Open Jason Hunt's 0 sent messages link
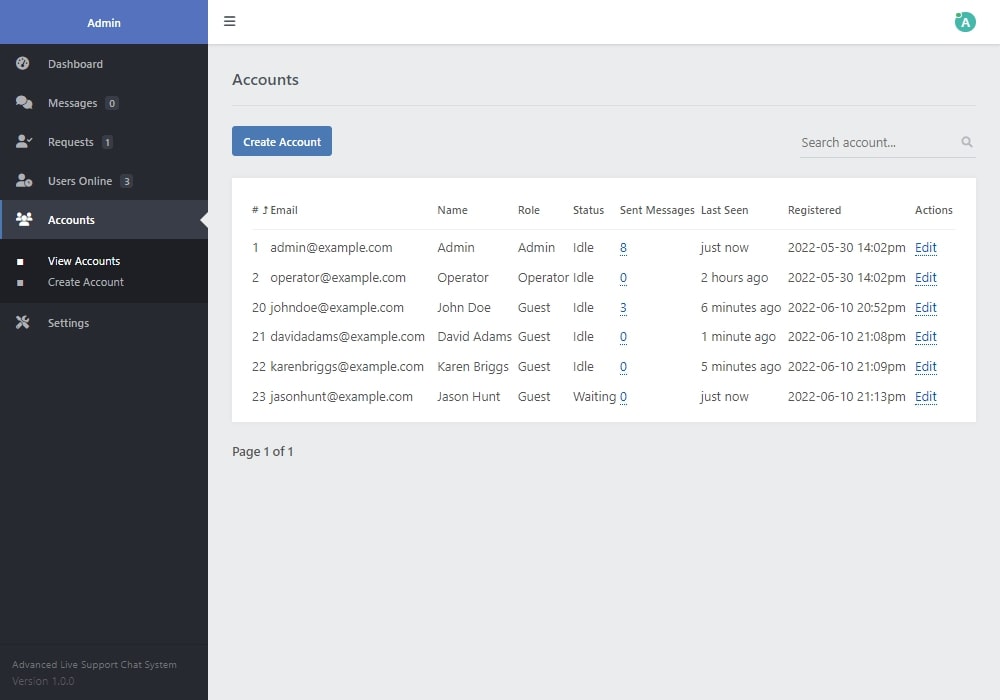 623,396
